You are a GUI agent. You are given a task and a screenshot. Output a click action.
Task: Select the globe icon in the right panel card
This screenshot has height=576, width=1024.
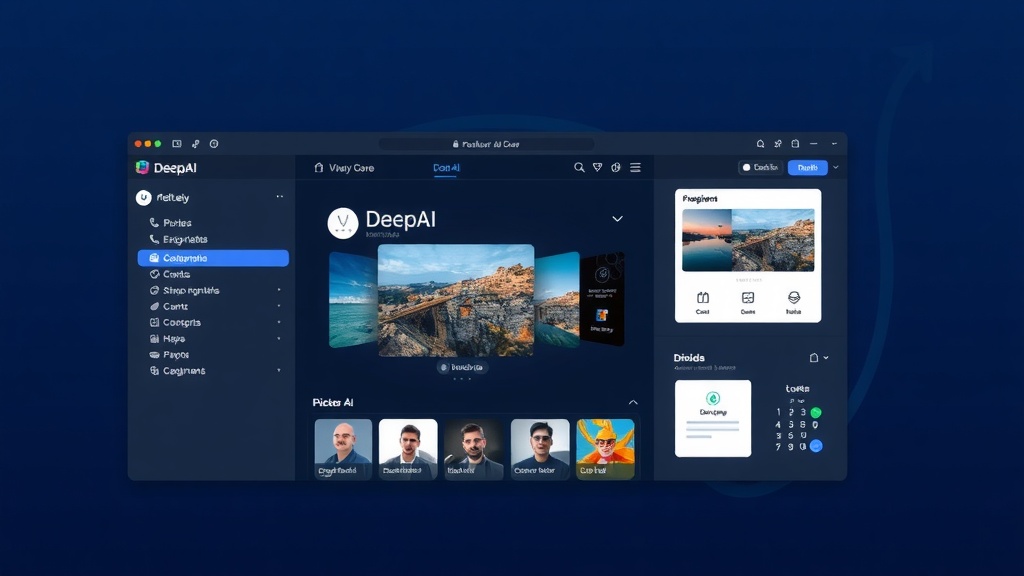coord(794,298)
